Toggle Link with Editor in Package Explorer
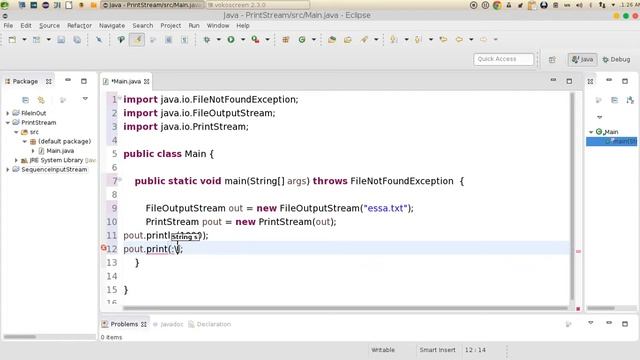 (41, 100)
